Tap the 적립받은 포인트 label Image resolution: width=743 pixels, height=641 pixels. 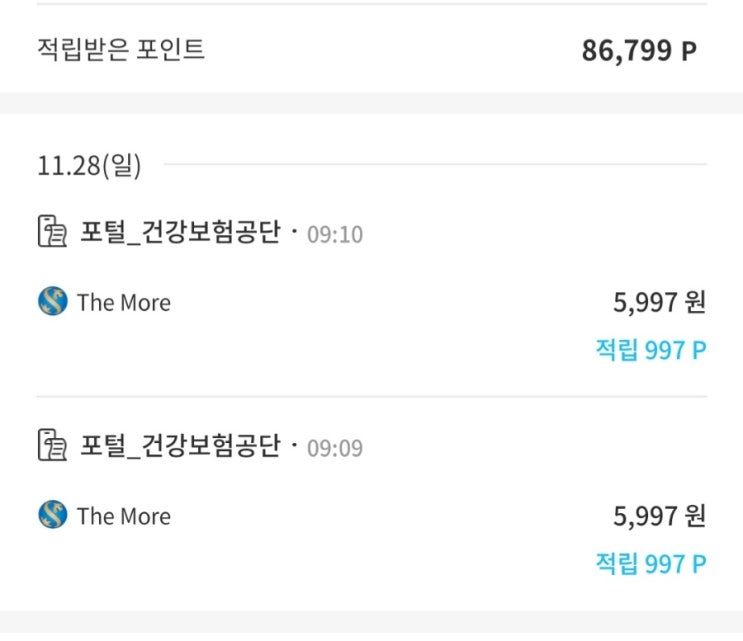pyautogui.click(x=120, y=49)
